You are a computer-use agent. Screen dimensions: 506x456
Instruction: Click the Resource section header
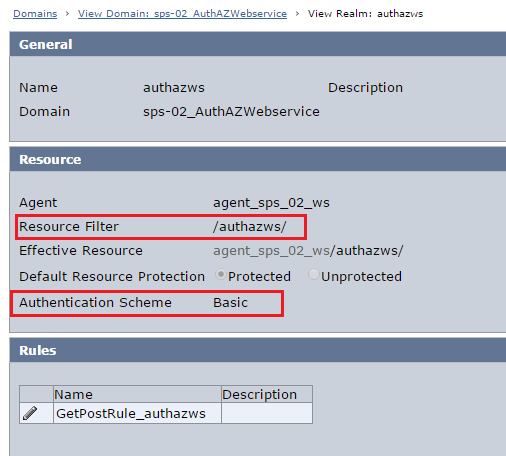coord(258,159)
